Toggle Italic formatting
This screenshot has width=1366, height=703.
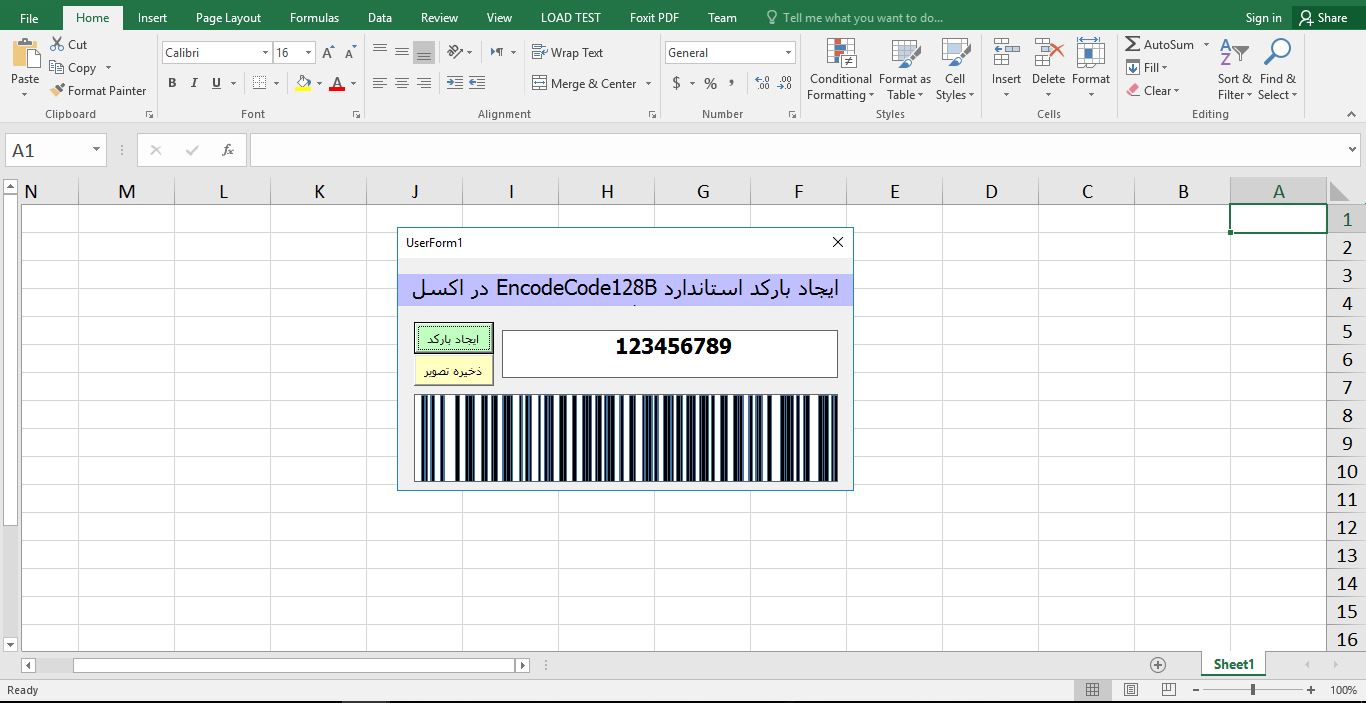194,84
